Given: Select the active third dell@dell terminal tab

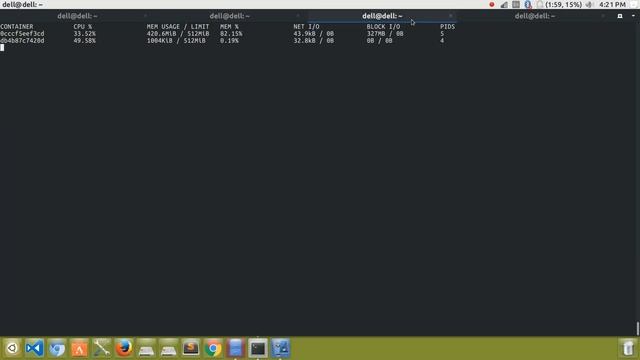Looking at the screenshot, I should pos(382,16).
